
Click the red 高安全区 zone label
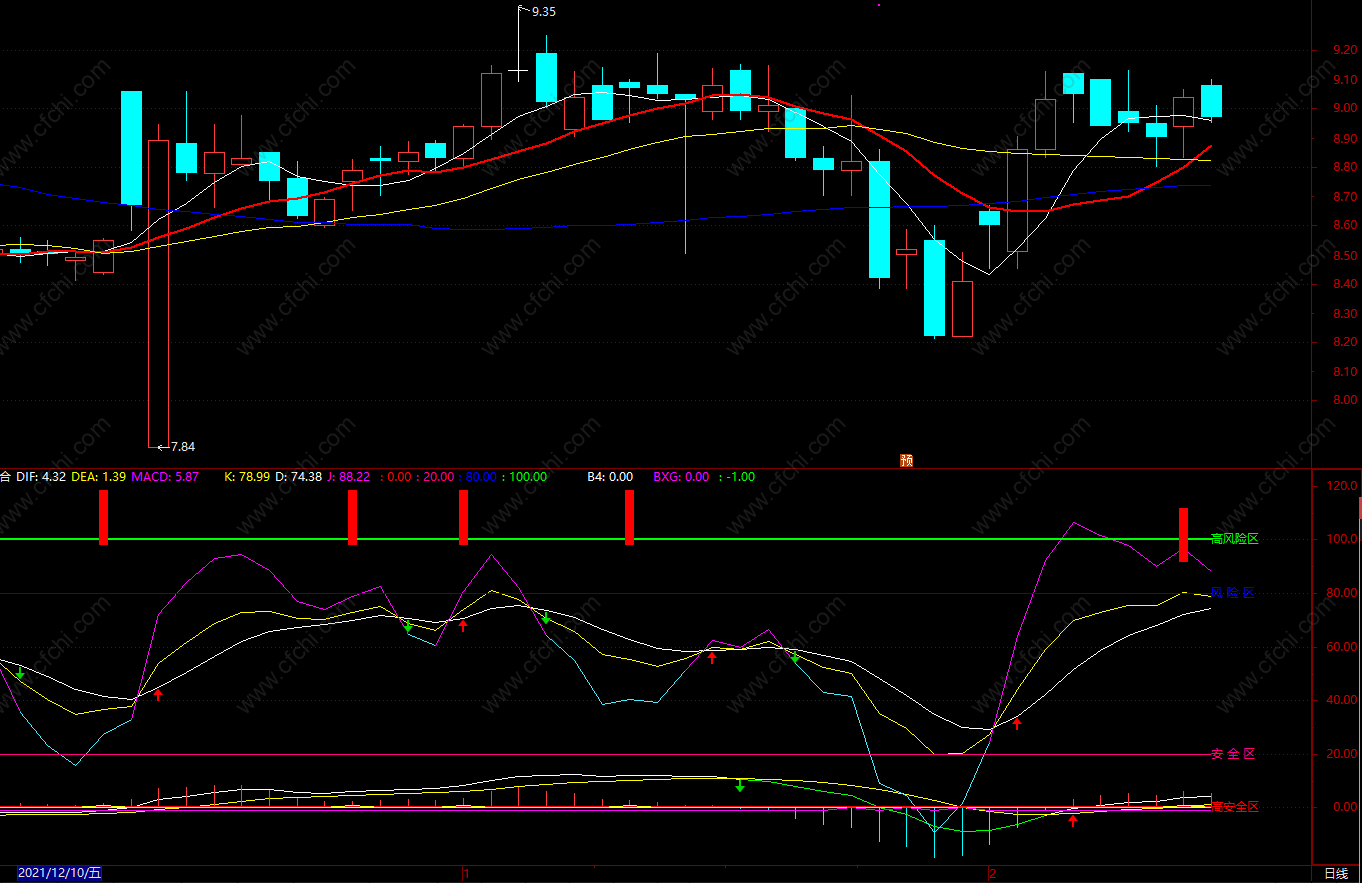1235,807
